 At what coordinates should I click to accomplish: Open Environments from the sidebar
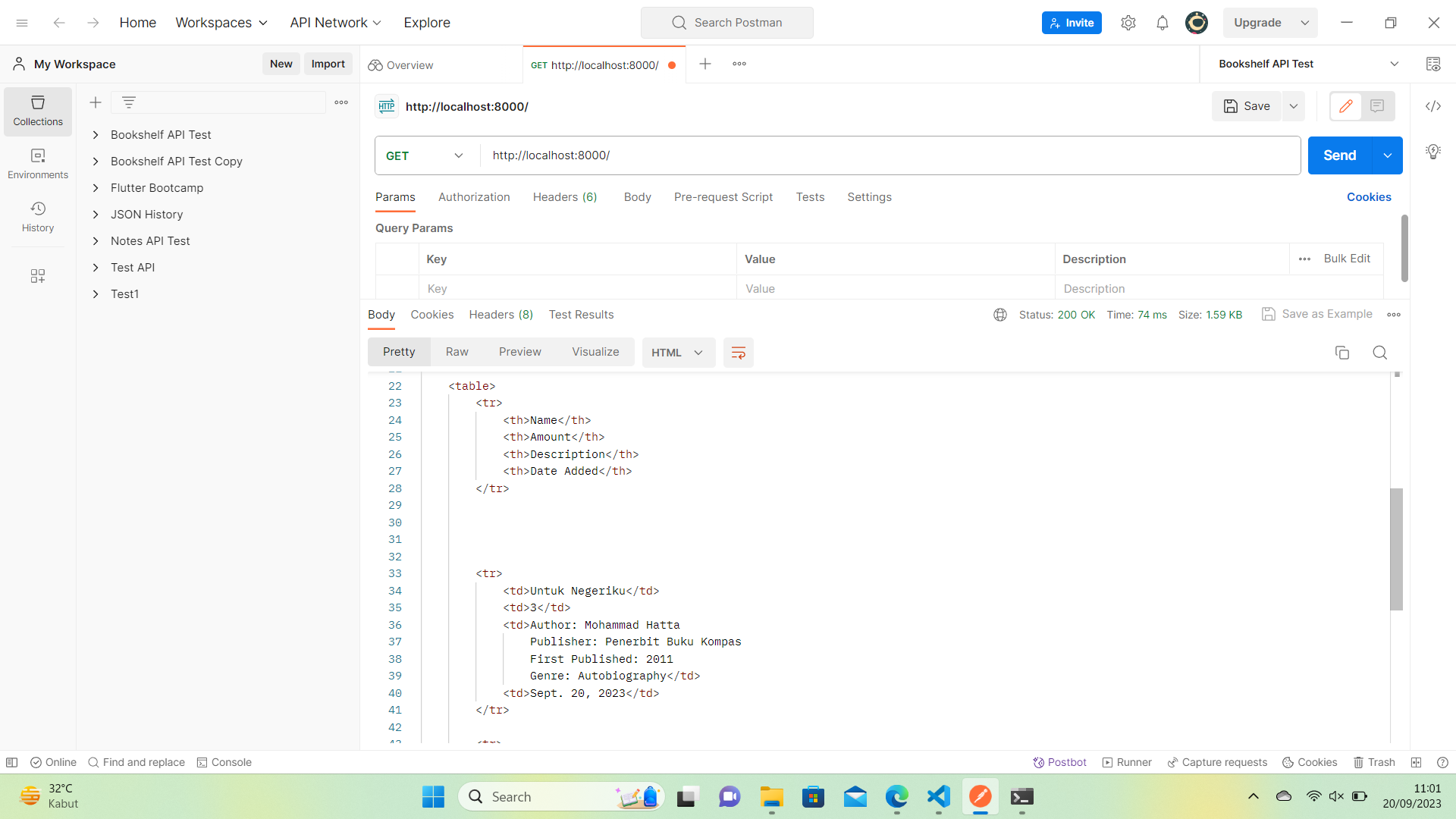tap(37, 162)
